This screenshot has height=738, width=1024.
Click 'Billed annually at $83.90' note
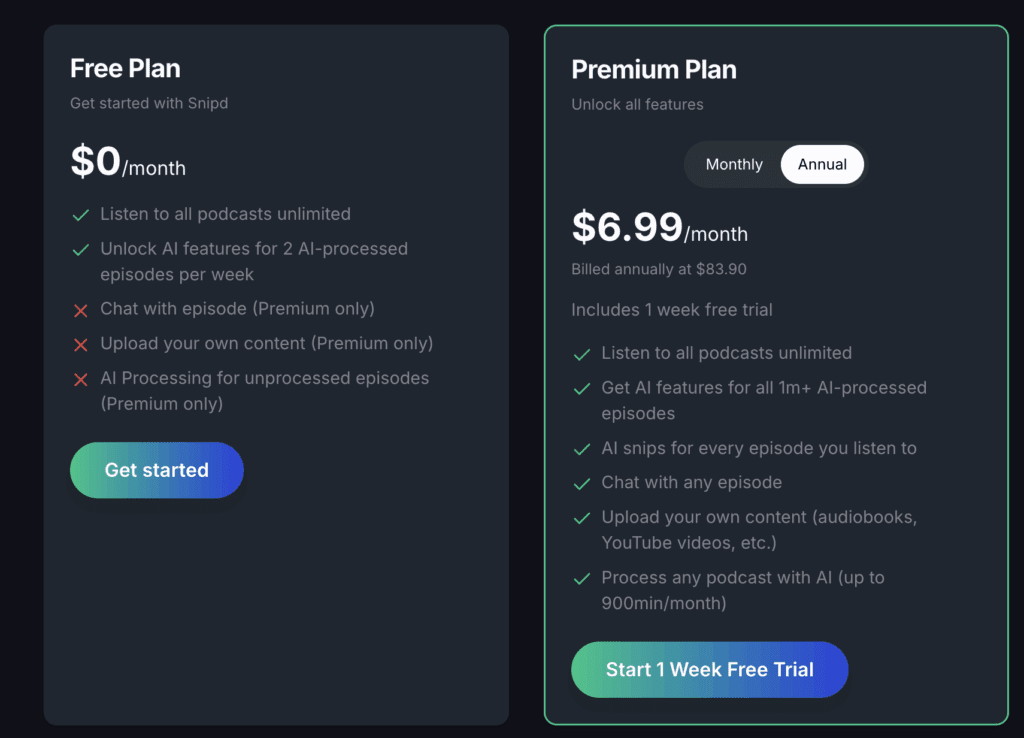tap(659, 270)
